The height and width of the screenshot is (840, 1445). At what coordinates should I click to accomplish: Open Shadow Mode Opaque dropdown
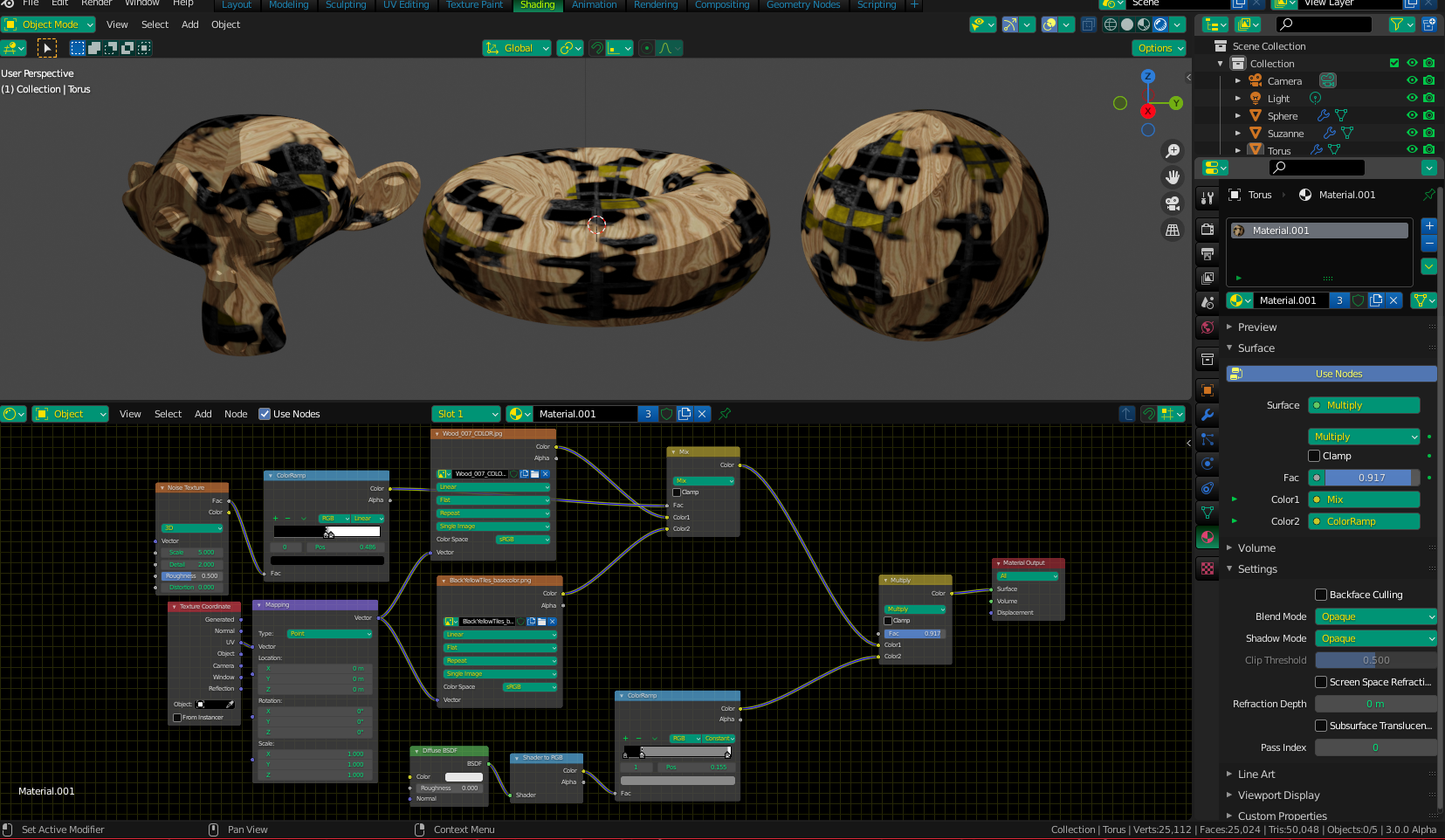(x=1376, y=638)
